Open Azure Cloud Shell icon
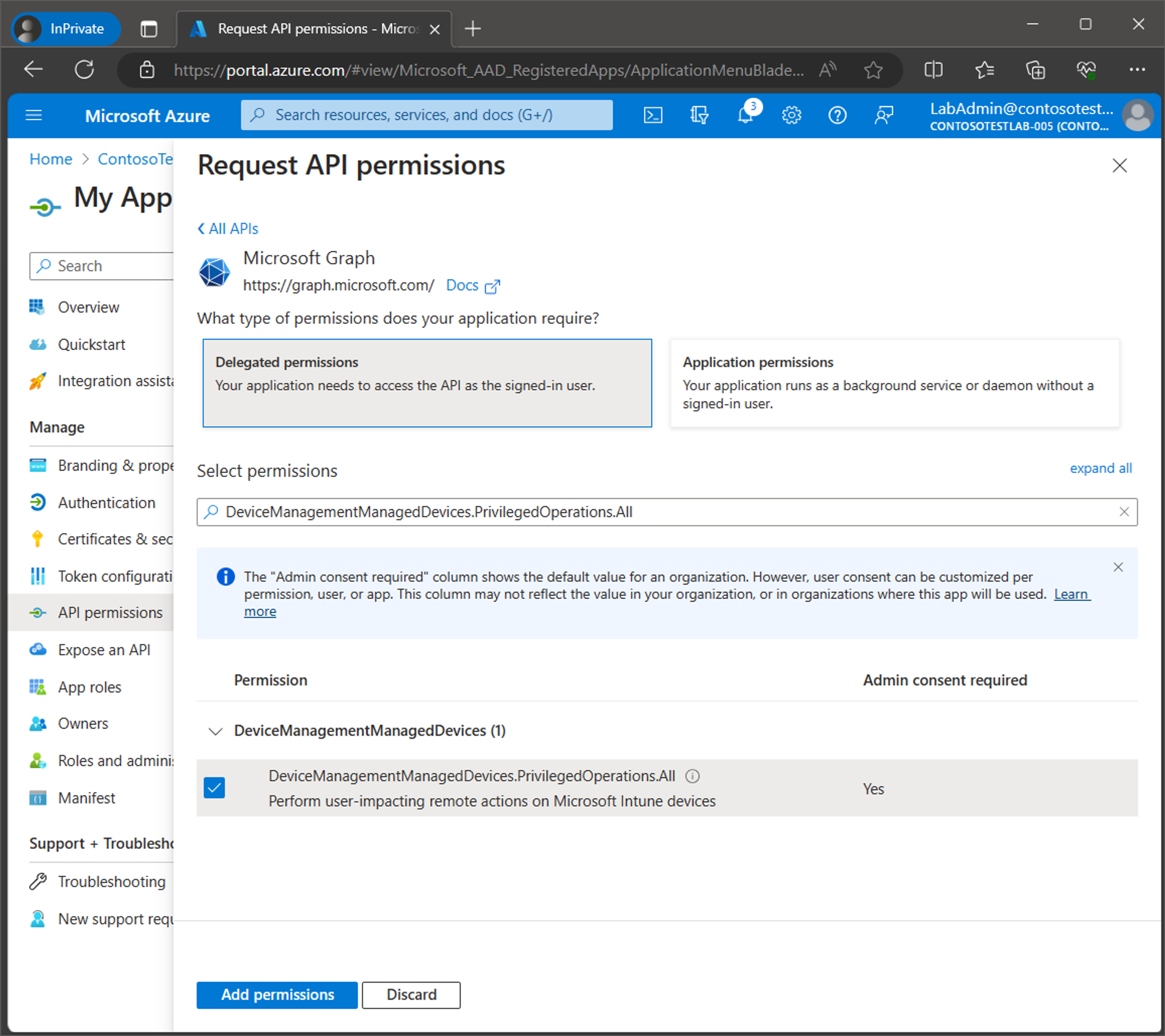 coord(653,115)
